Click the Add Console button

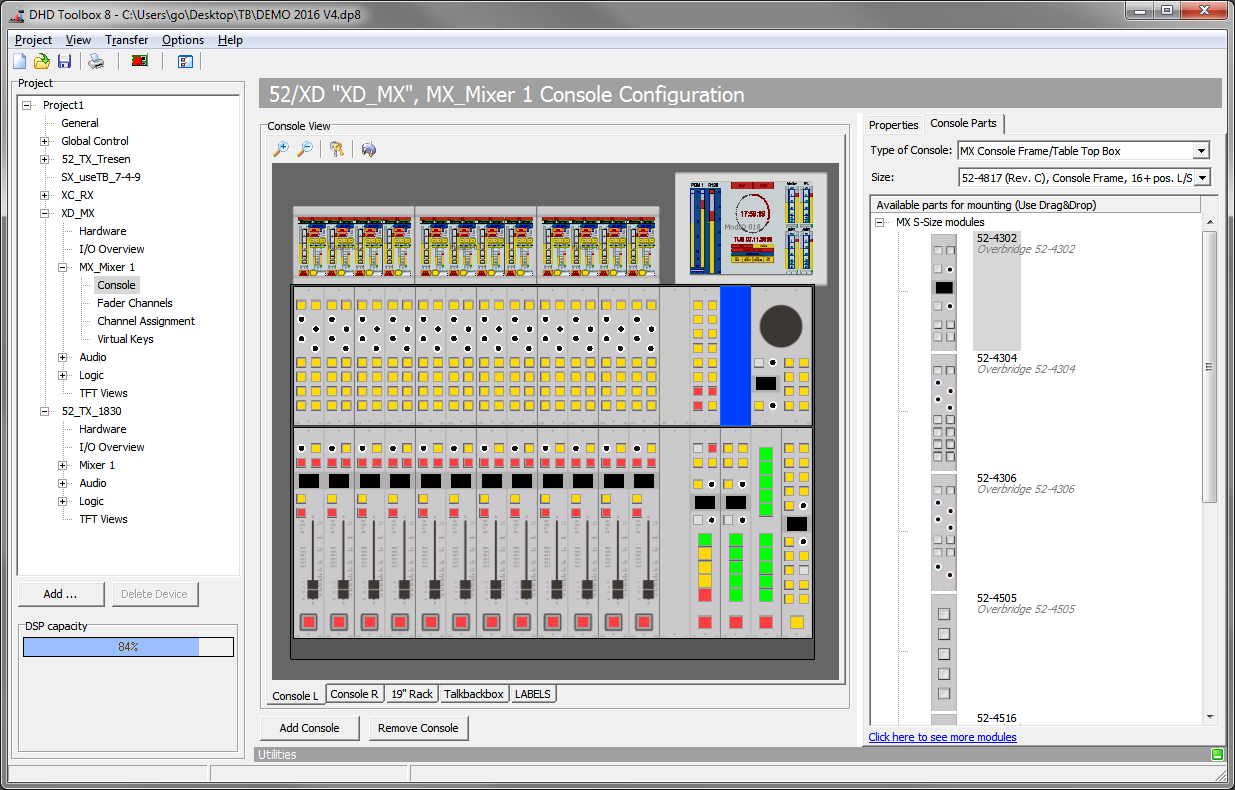(309, 727)
